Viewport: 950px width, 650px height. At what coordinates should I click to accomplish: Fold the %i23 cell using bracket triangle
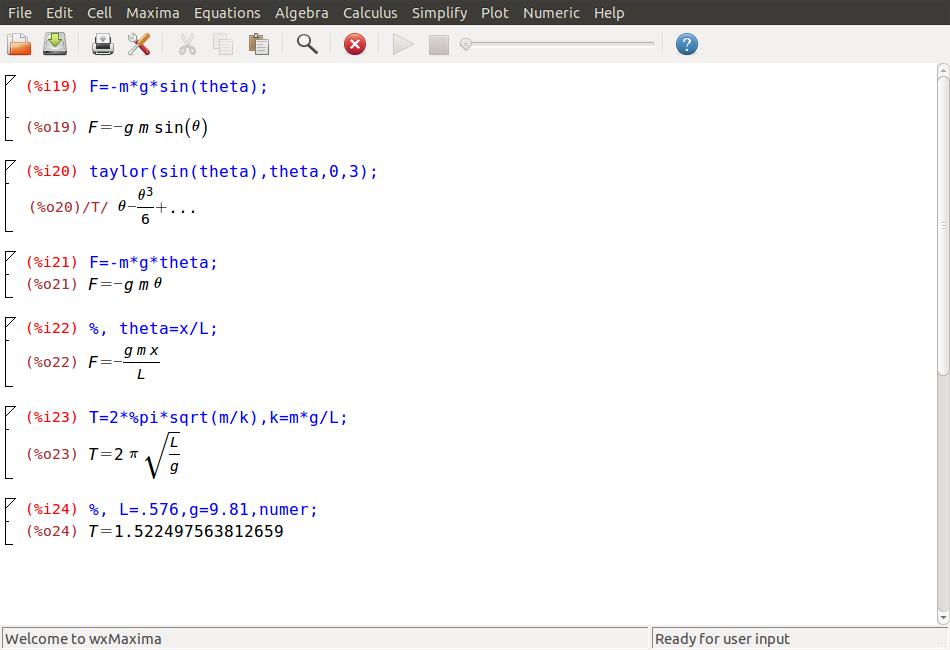tap(10, 411)
